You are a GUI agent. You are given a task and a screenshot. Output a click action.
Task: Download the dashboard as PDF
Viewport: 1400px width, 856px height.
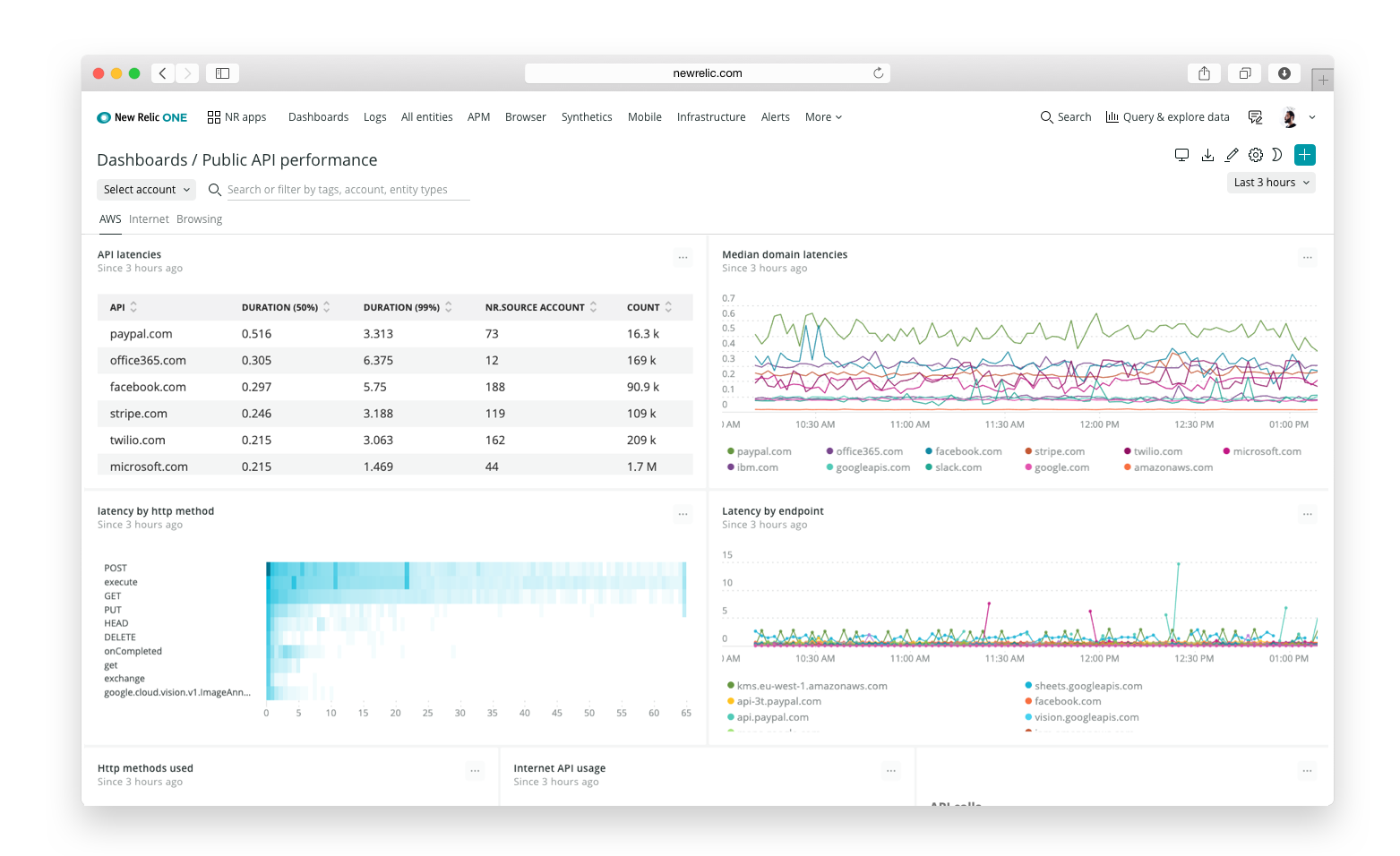click(1207, 154)
